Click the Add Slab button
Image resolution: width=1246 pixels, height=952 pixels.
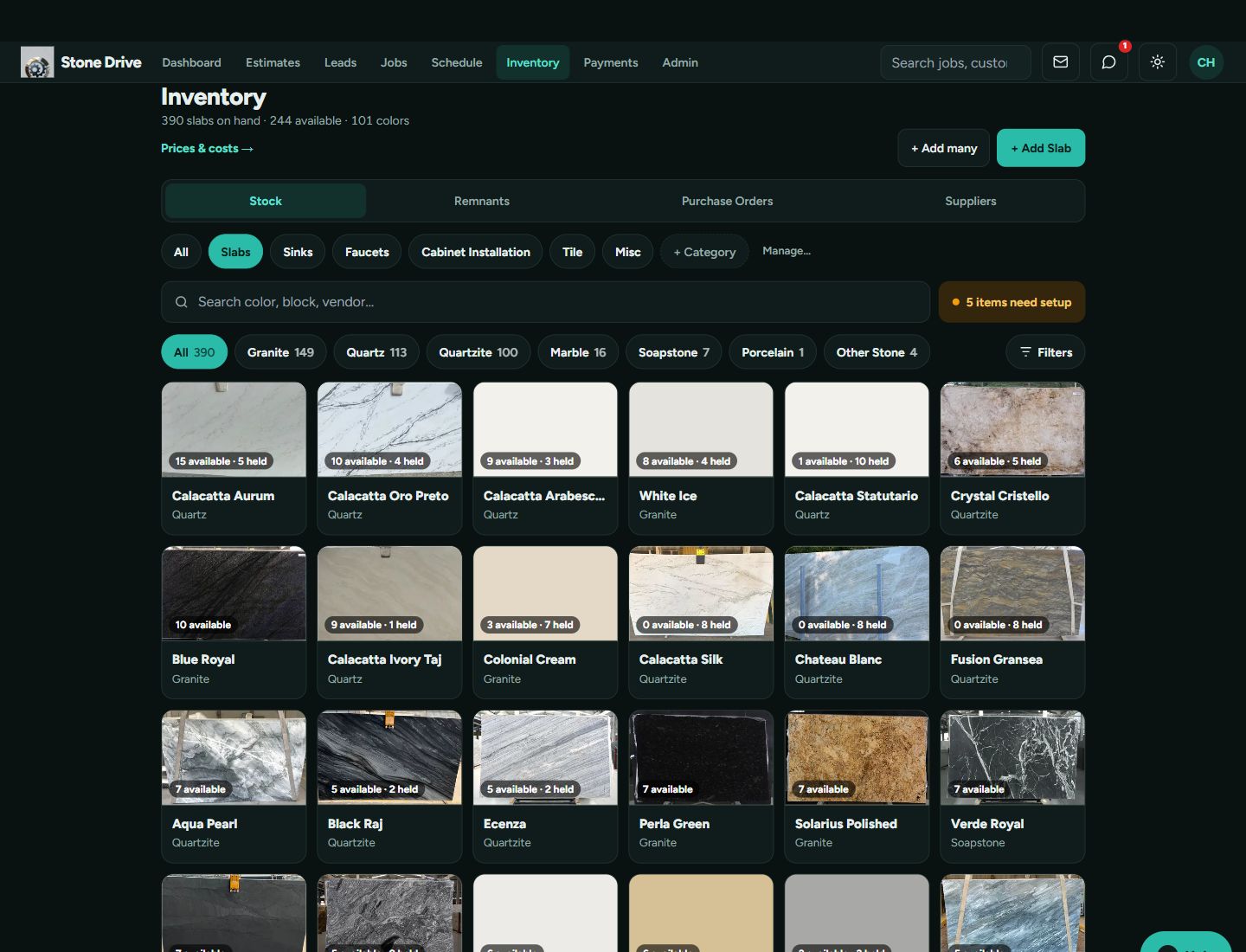coord(1041,148)
